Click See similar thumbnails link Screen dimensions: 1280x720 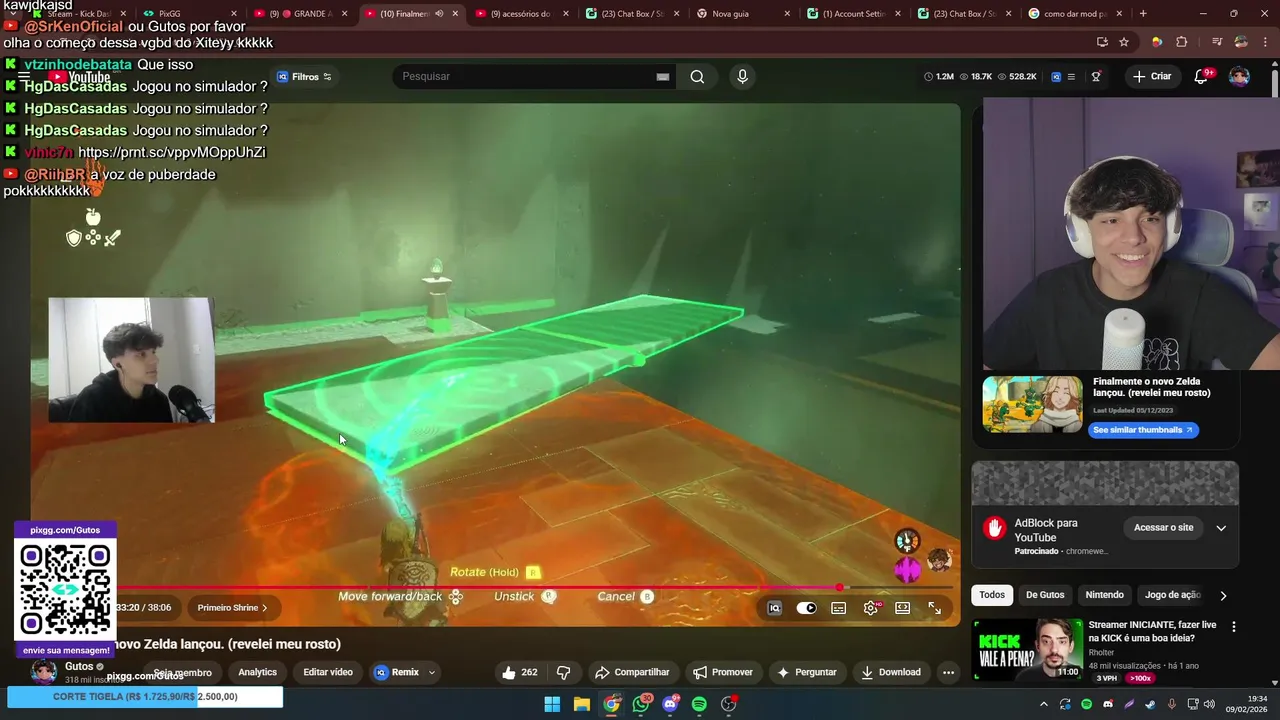[1143, 430]
